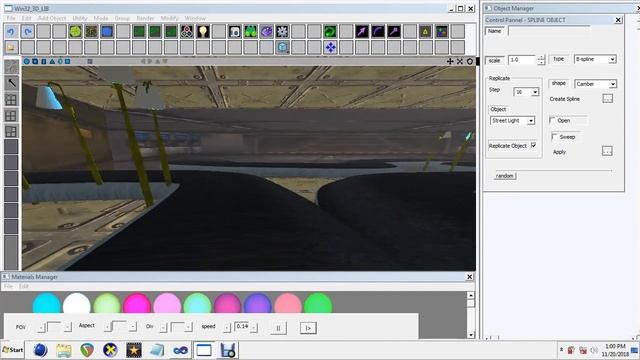Toggle the Replicate Object checkbox

(x=533, y=145)
